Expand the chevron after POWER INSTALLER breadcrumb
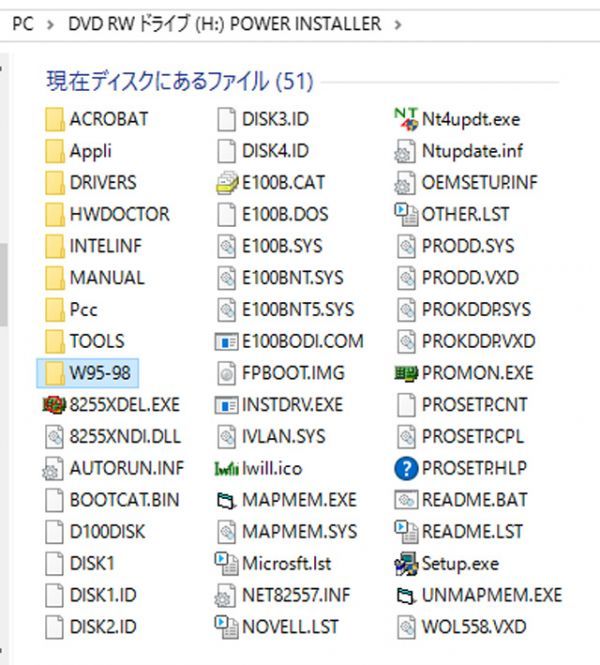Screen dimensions: 600x665 (398, 25)
